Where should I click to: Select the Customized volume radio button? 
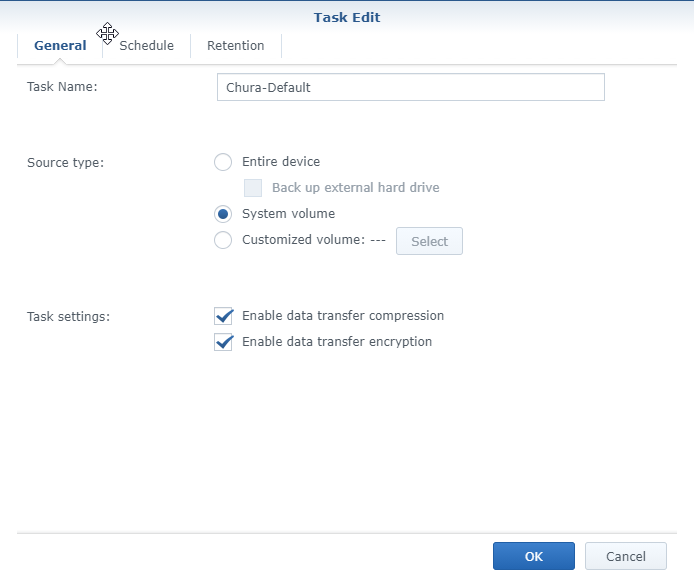[x=223, y=240]
